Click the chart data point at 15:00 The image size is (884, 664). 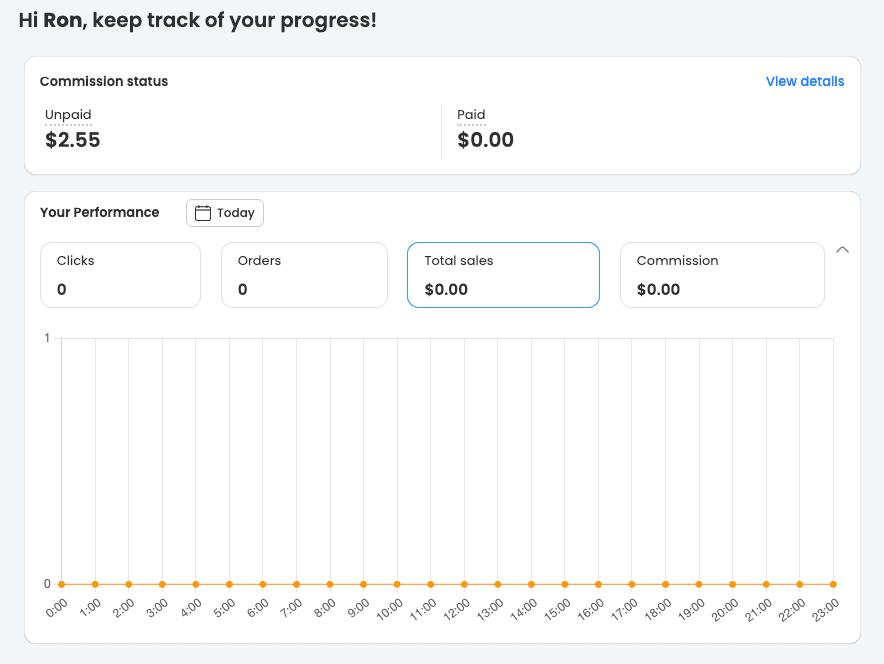(x=565, y=584)
